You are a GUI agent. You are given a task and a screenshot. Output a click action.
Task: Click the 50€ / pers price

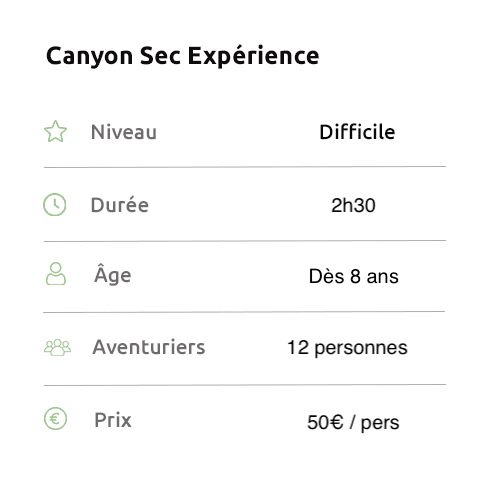pos(353,423)
